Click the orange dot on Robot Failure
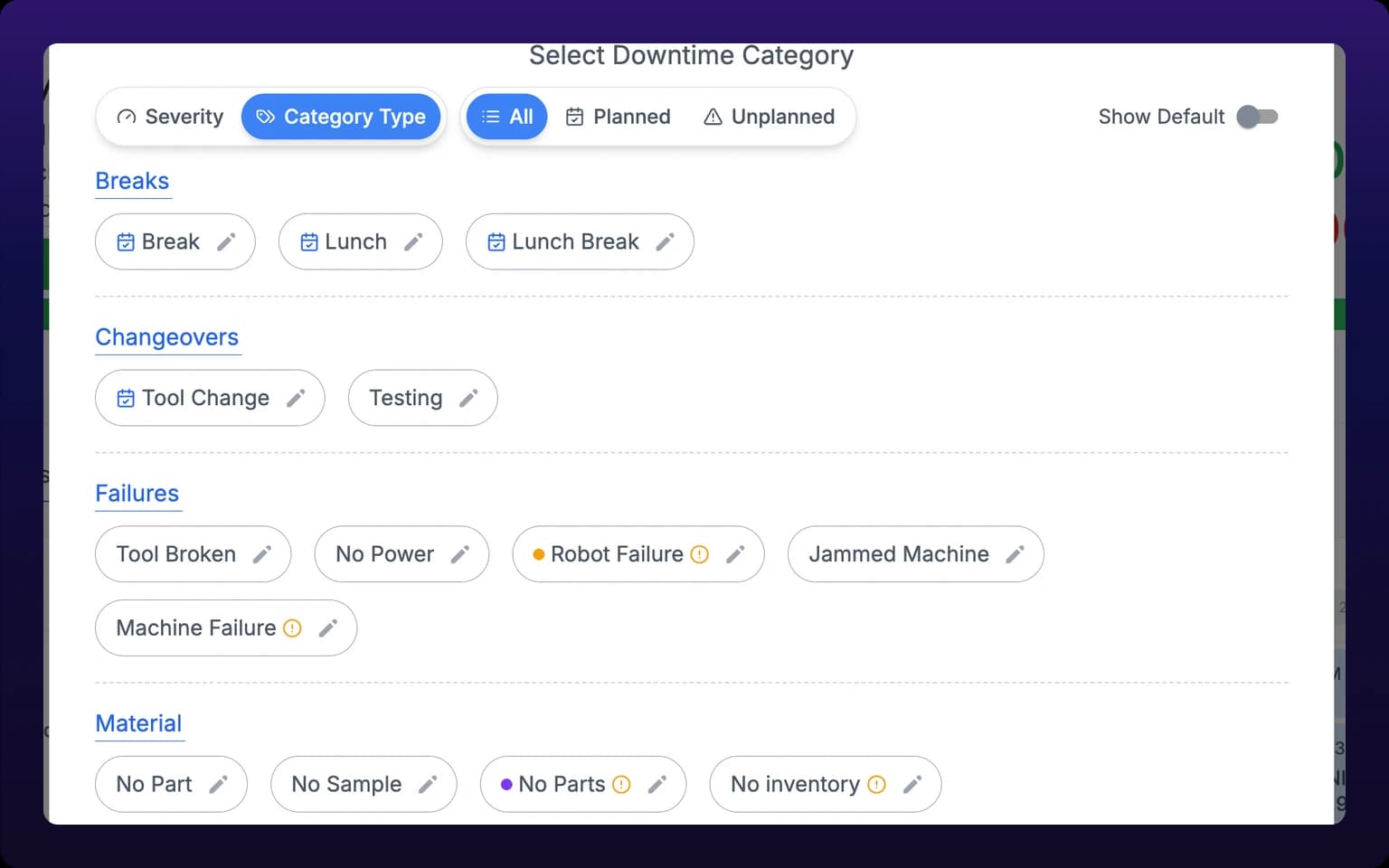The image size is (1389, 868). pos(539,554)
